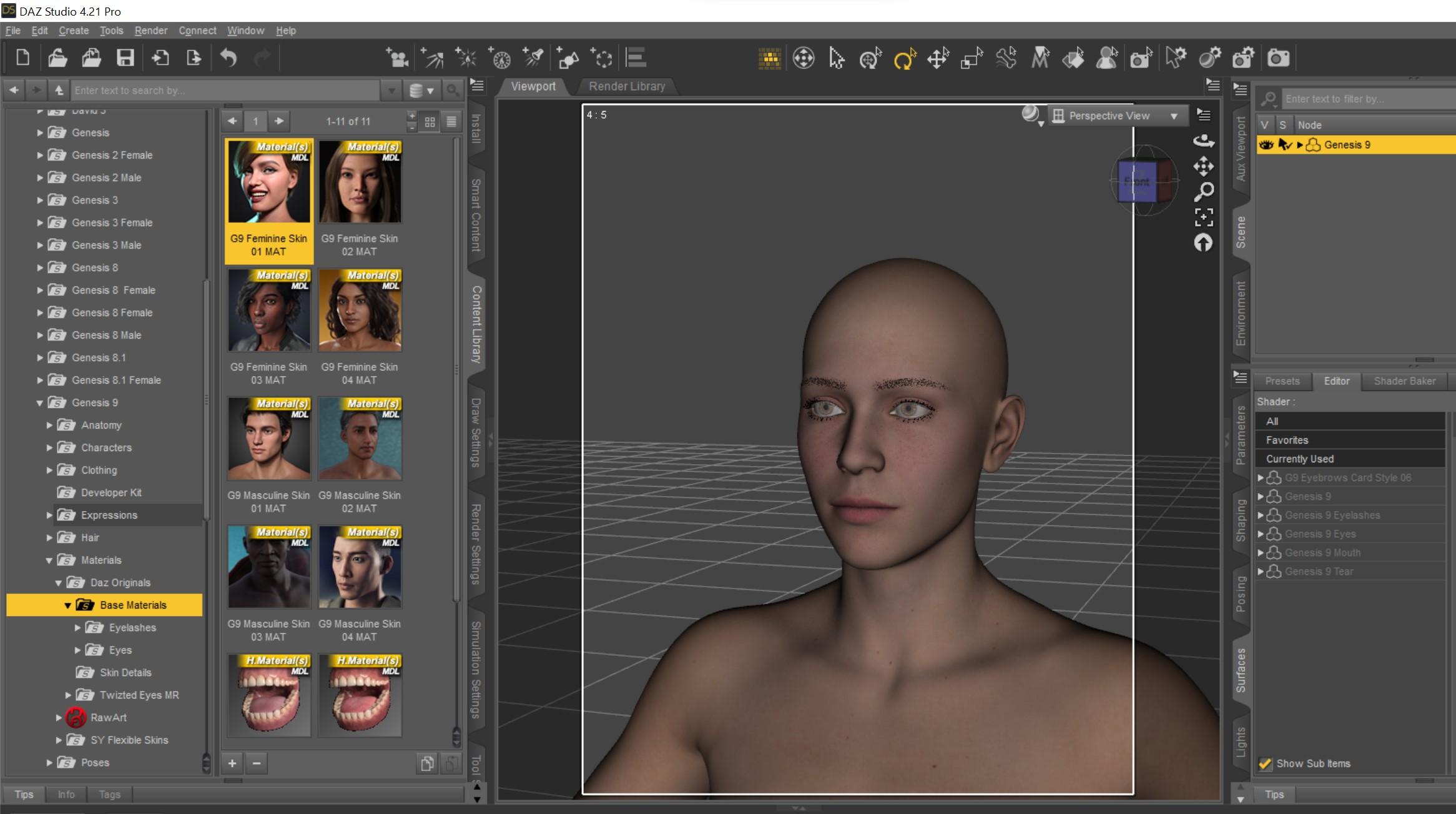Select the Favorites shader filter
Screen dimensions: 1456x814
(x=1287, y=440)
